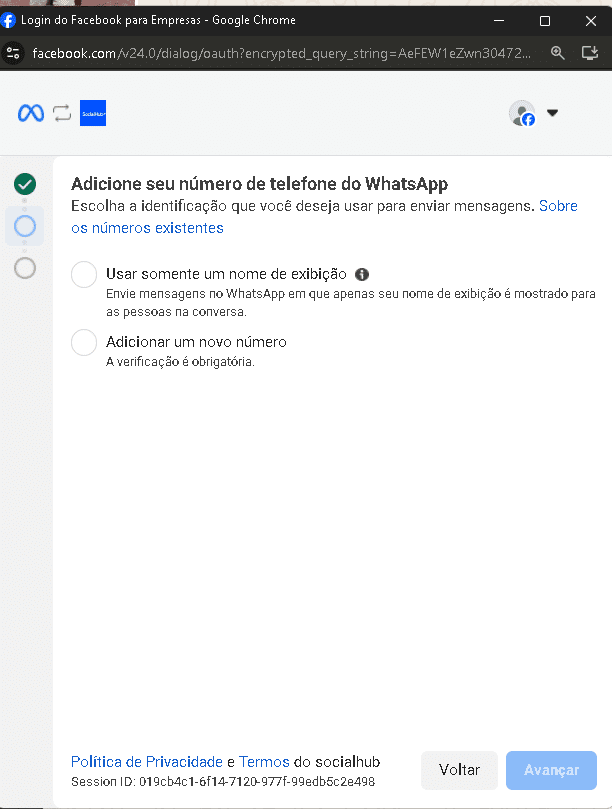Click the Avançar button

click(551, 770)
